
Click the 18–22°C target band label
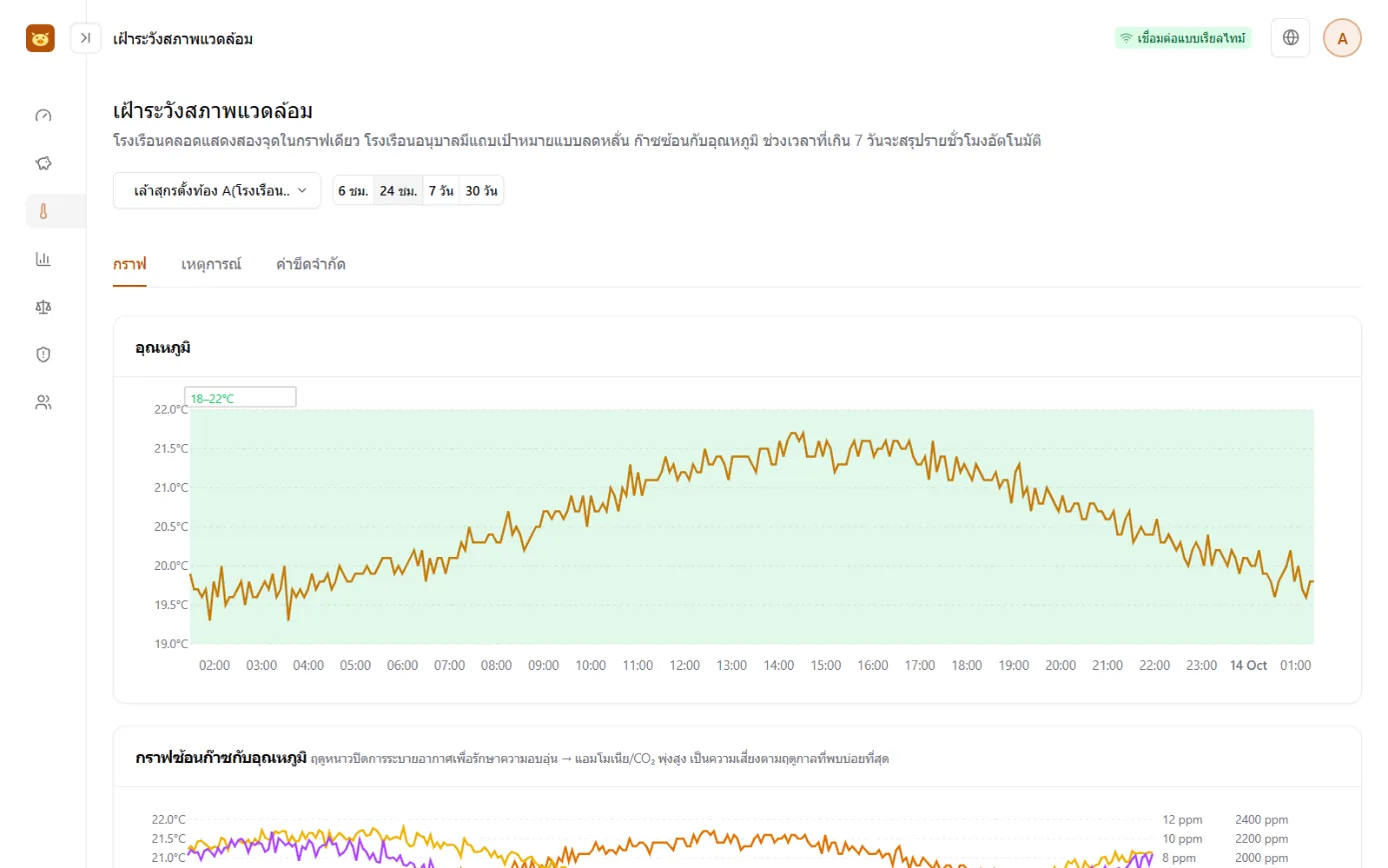[240, 397]
